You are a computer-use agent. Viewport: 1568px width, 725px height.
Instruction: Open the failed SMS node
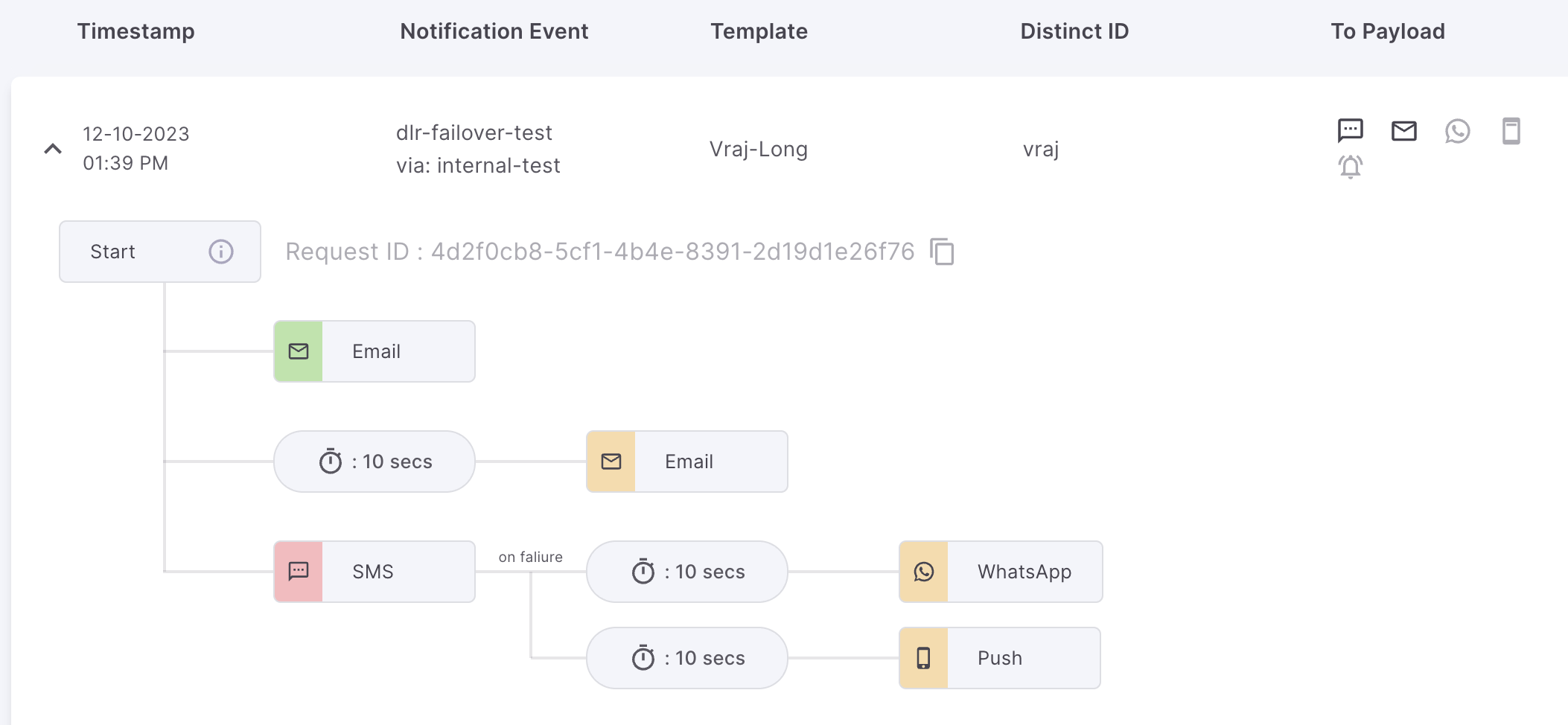375,572
